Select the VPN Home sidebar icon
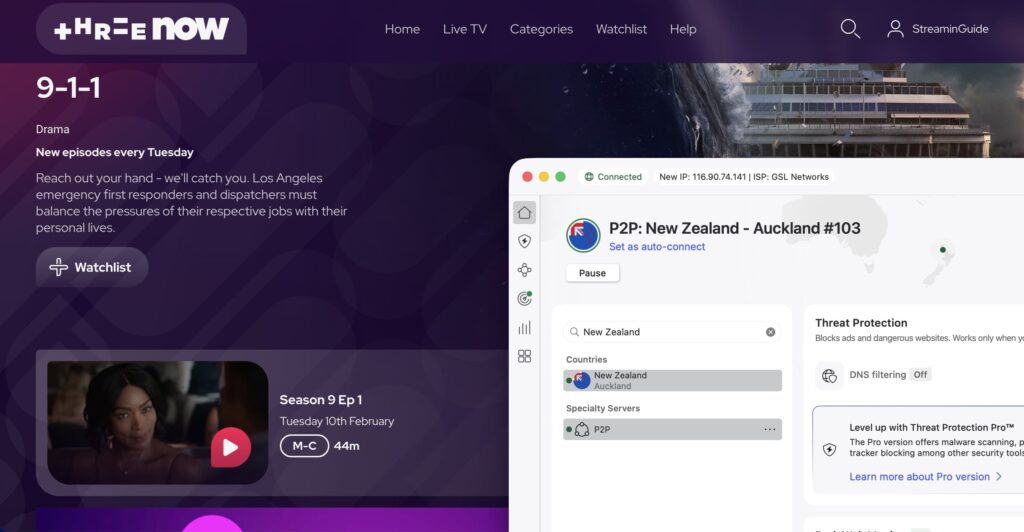1024x532 pixels. (524, 213)
